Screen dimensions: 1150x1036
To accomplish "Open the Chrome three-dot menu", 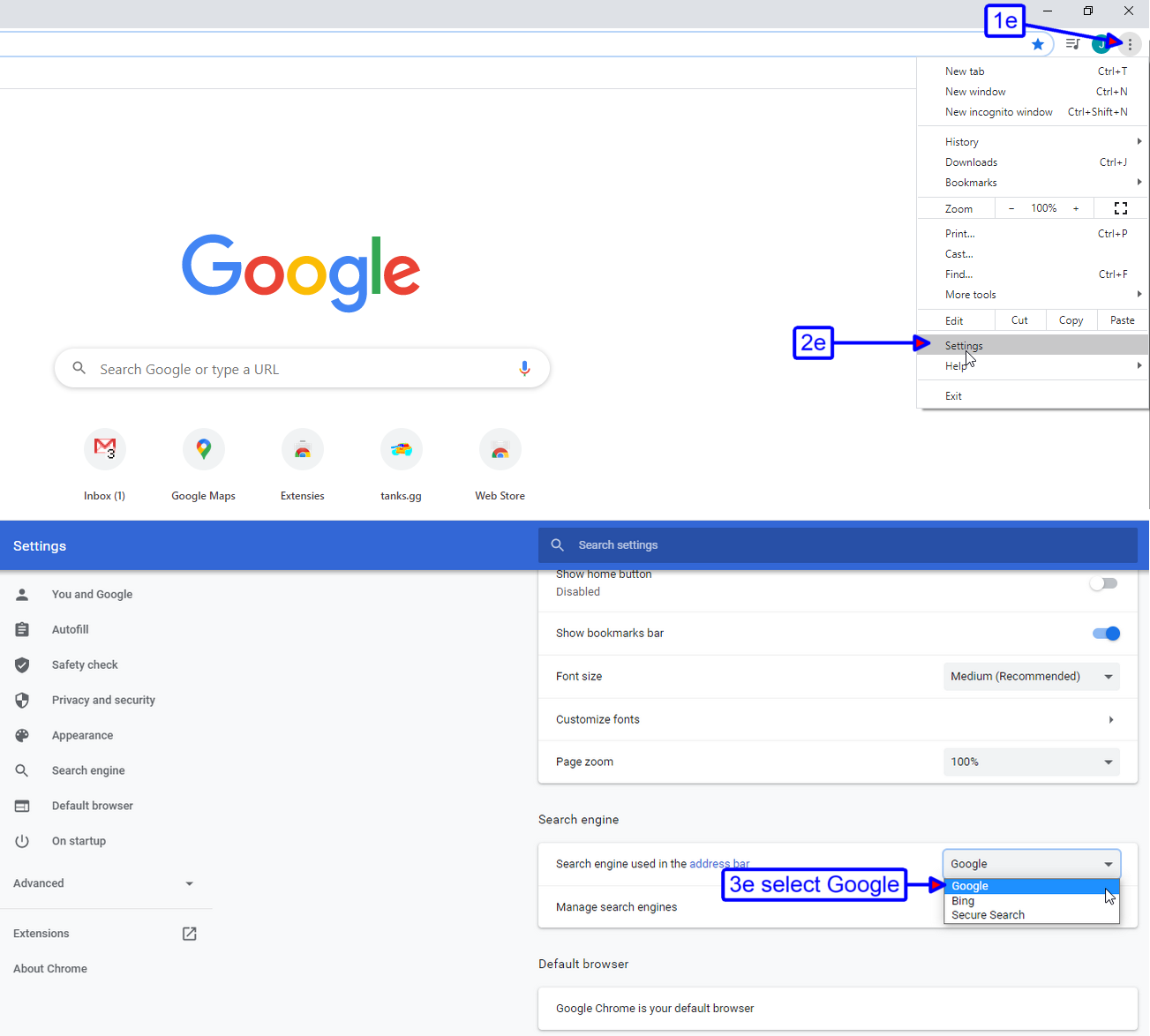I will coord(1130,44).
